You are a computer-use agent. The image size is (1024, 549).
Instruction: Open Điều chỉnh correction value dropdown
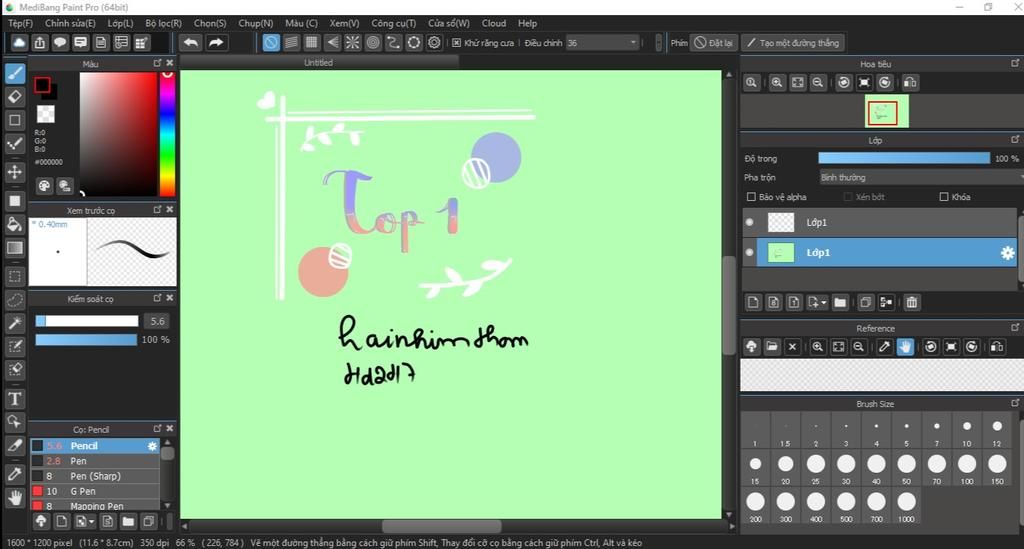click(x=602, y=43)
